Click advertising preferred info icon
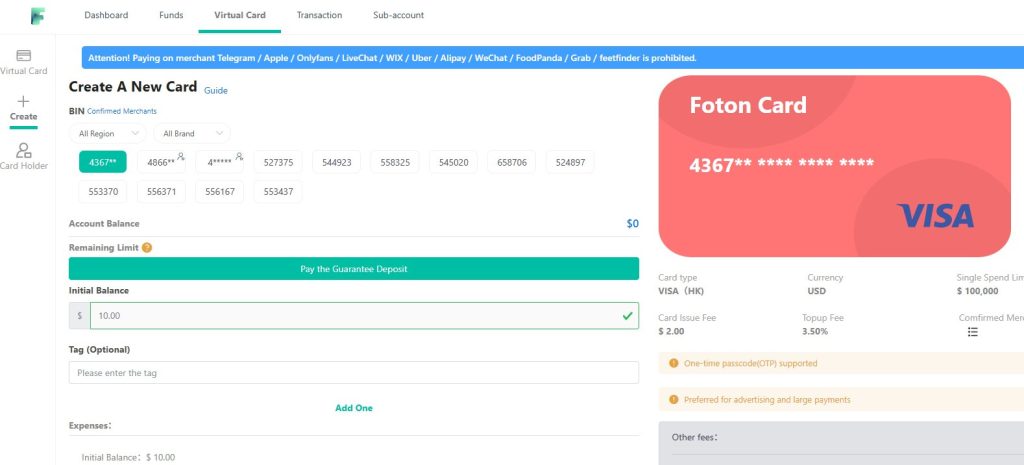The image size is (1024, 465). (674, 400)
